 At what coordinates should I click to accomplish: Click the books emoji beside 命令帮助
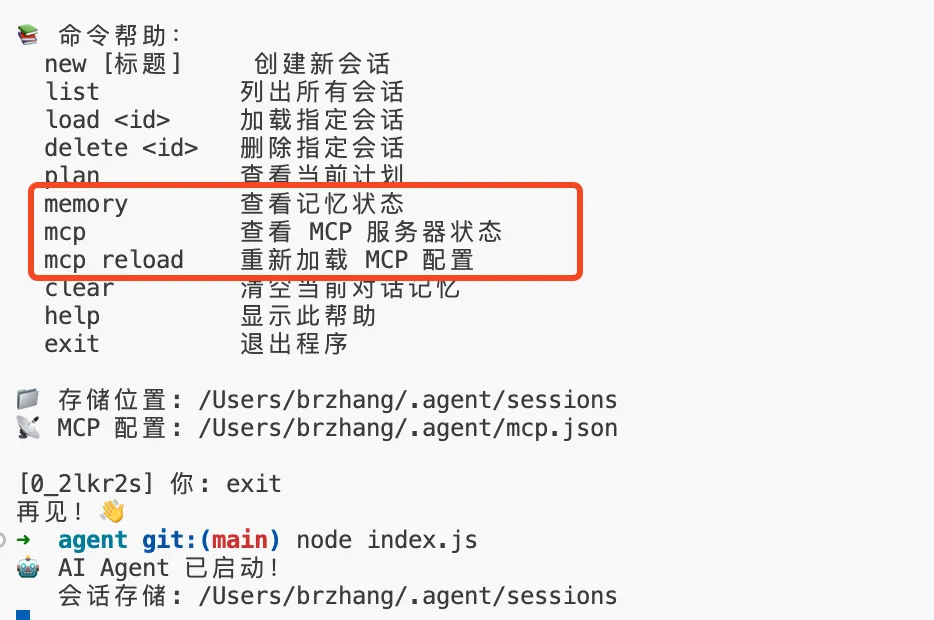[x=27, y=35]
